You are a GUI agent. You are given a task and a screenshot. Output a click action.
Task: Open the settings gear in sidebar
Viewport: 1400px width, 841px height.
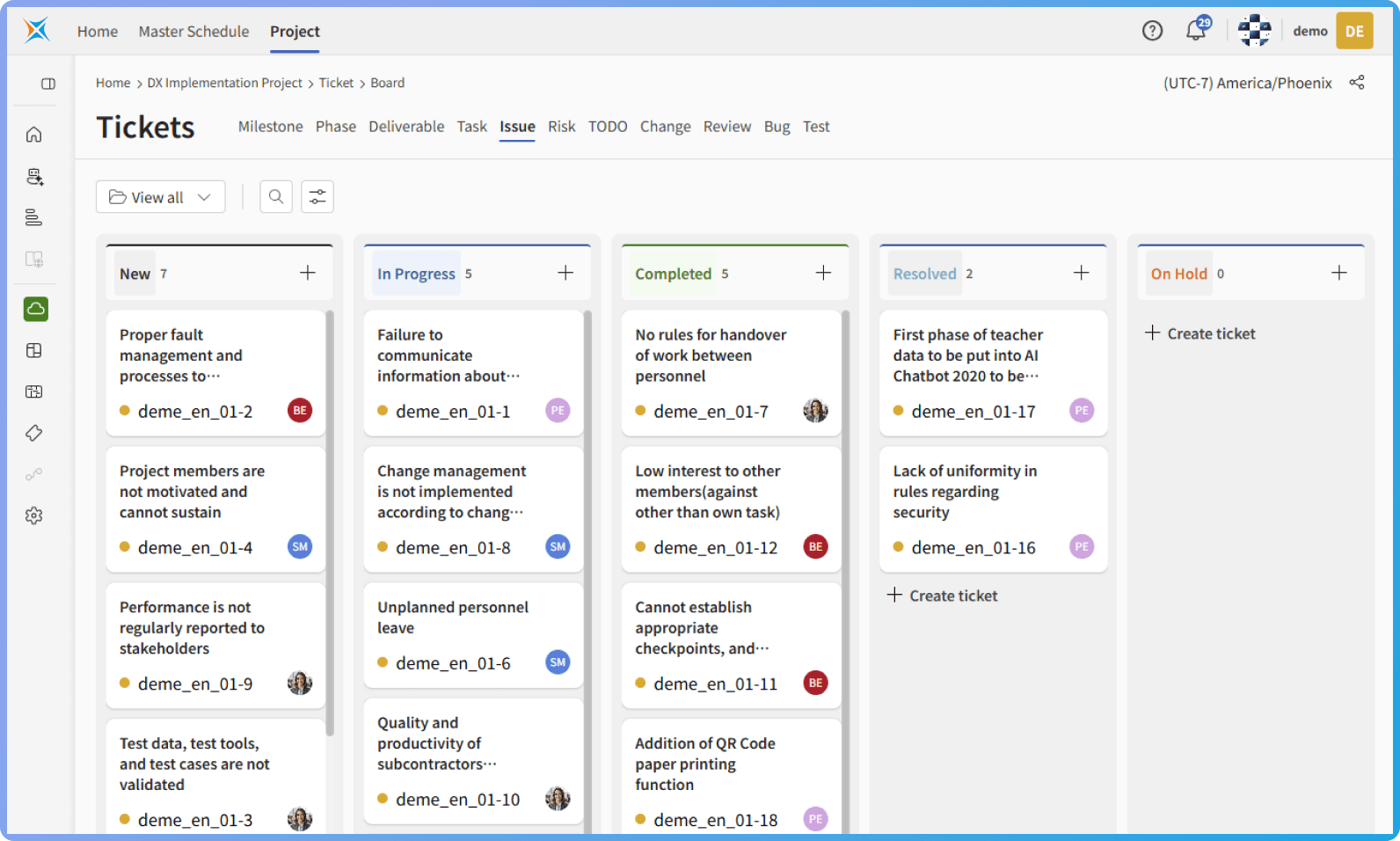tap(34, 516)
